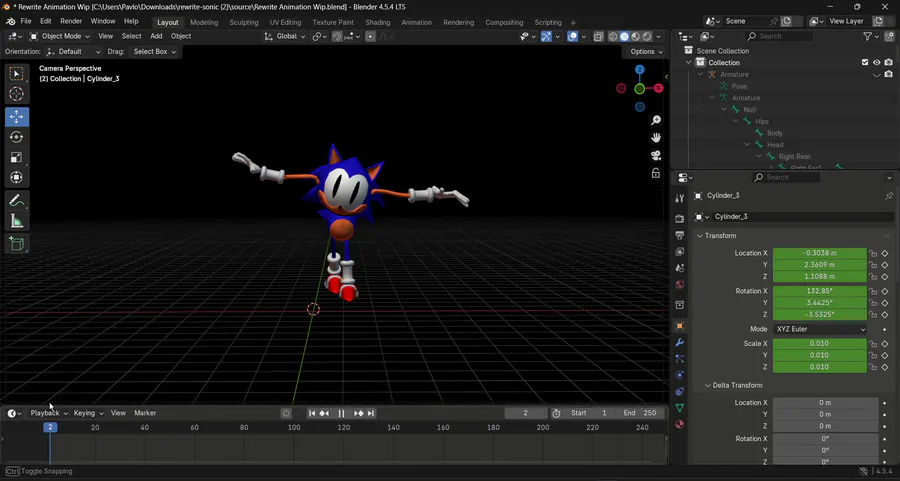Click the Add Cube tool icon

click(x=17, y=243)
